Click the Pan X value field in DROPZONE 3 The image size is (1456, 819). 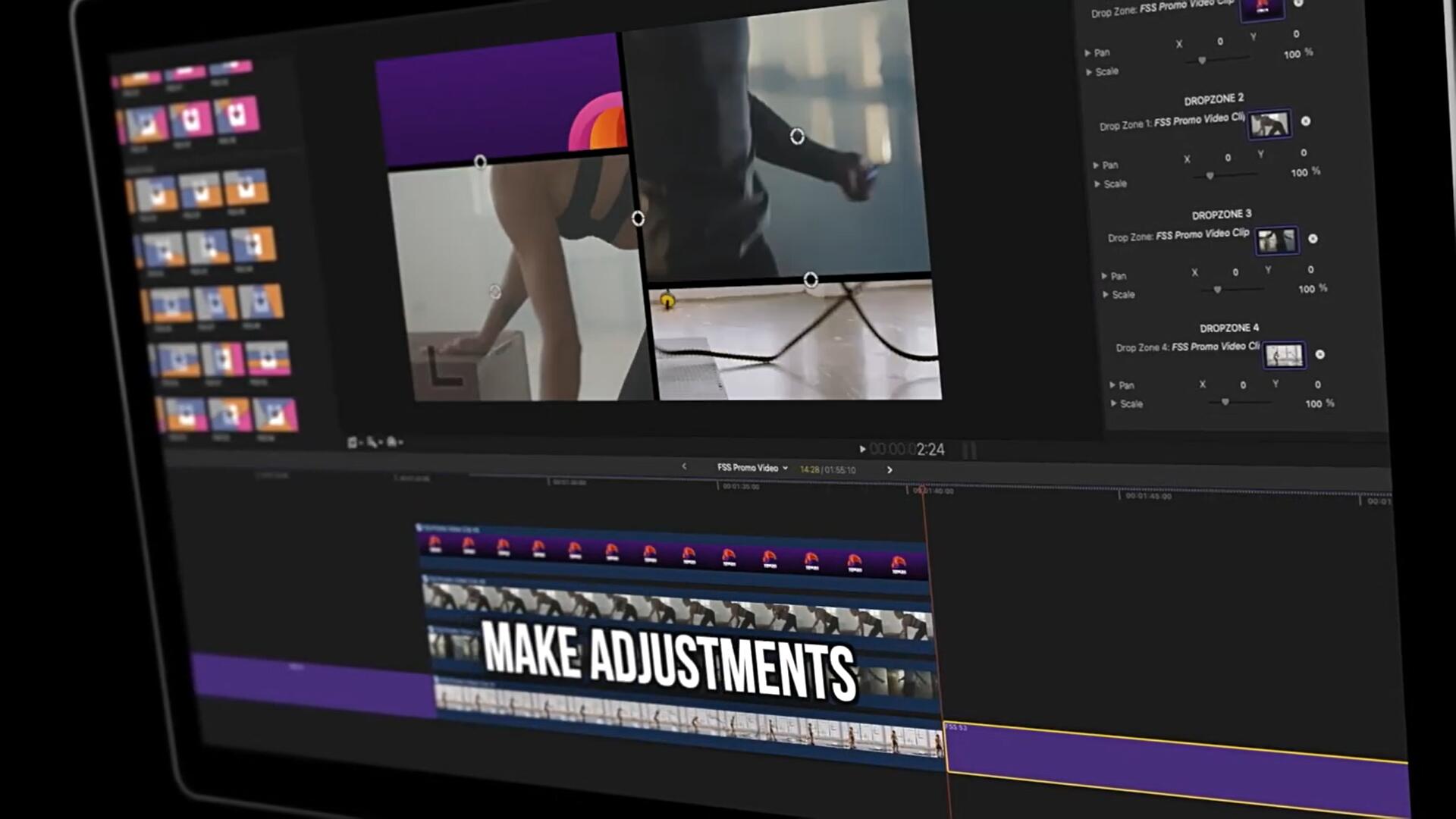(x=1235, y=272)
